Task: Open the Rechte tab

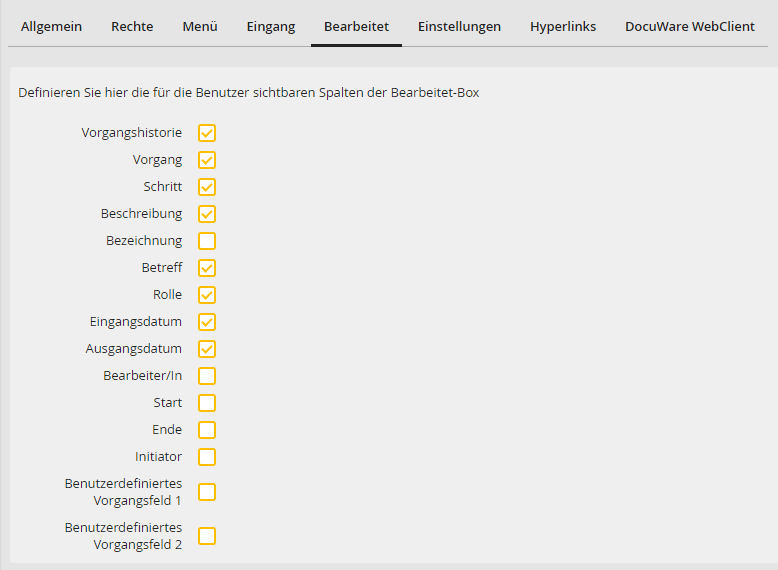Action: point(132,27)
